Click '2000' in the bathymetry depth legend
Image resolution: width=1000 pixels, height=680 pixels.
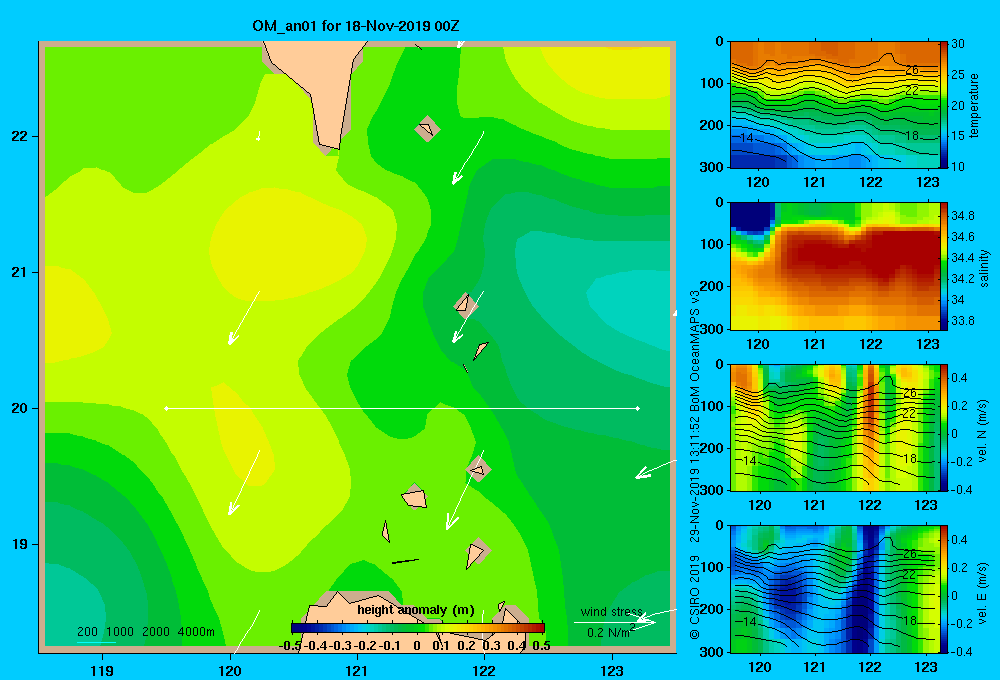156,632
